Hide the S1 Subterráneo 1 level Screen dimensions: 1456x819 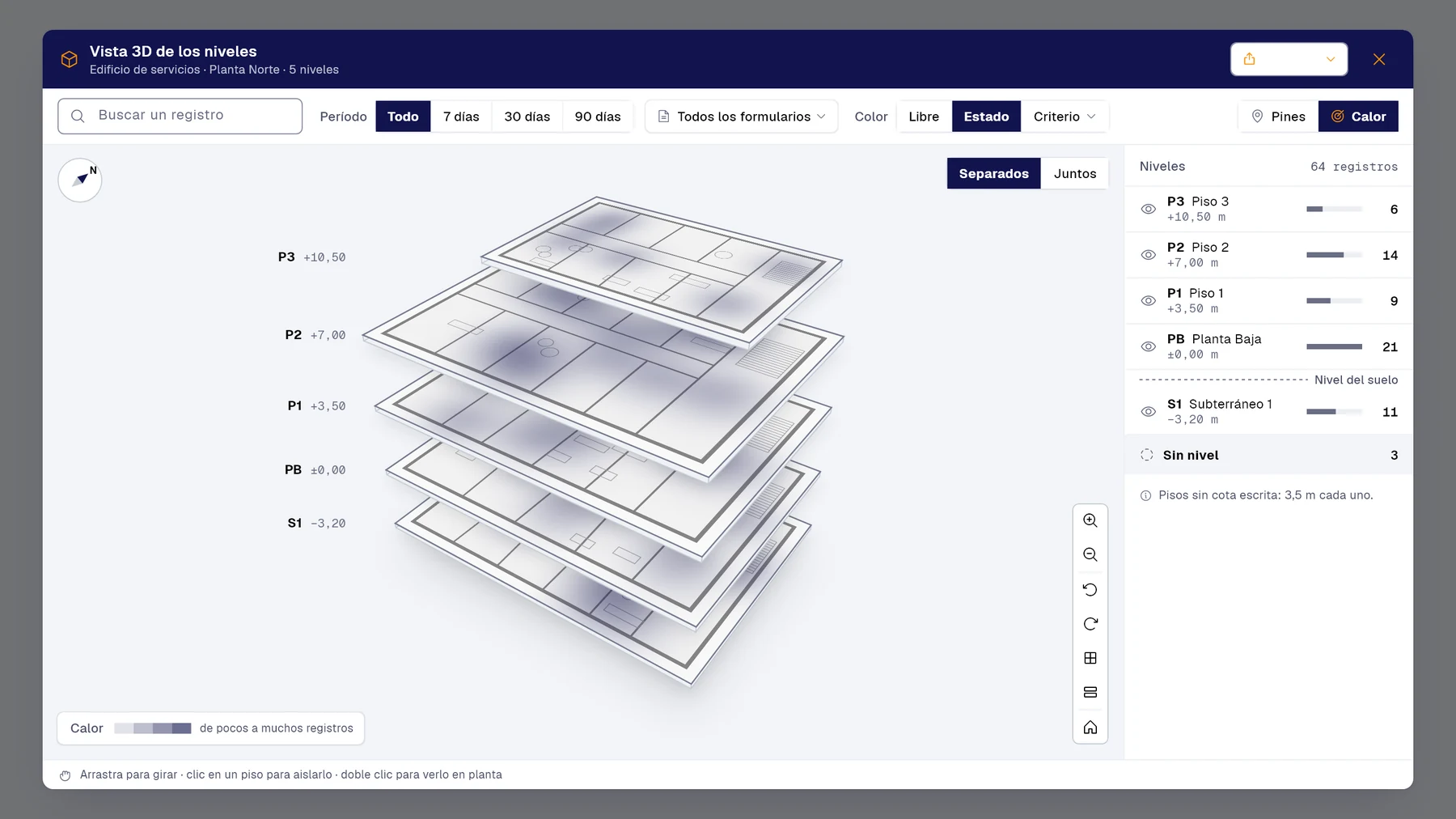[1148, 411]
